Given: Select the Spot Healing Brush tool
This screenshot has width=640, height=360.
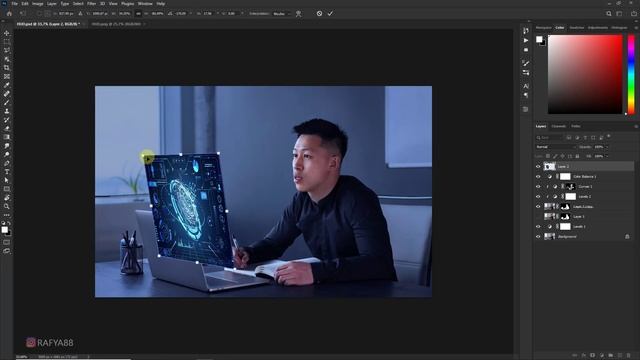Looking at the screenshot, I should pyautogui.click(x=7, y=94).
